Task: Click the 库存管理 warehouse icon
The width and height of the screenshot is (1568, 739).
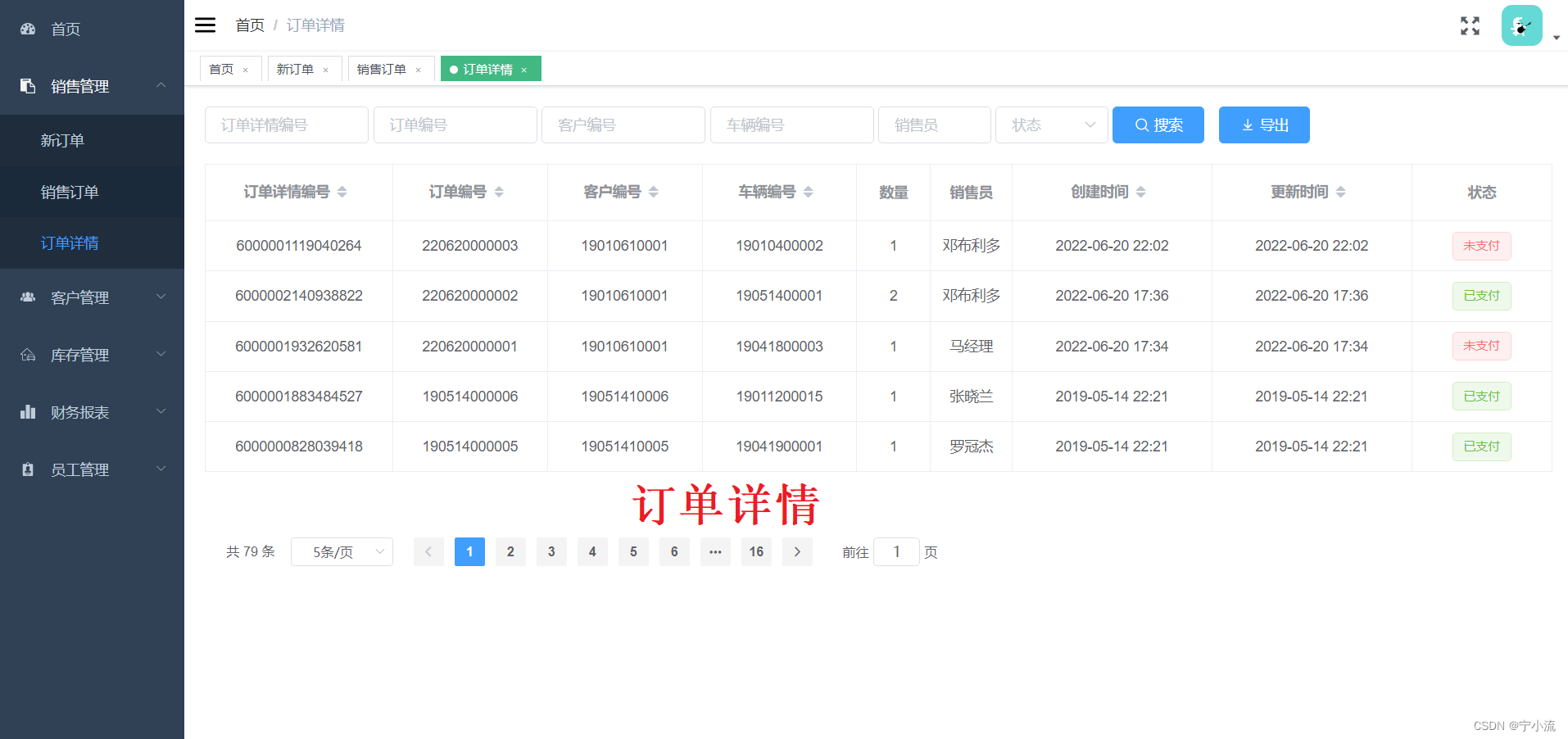Action: point(28,355)
